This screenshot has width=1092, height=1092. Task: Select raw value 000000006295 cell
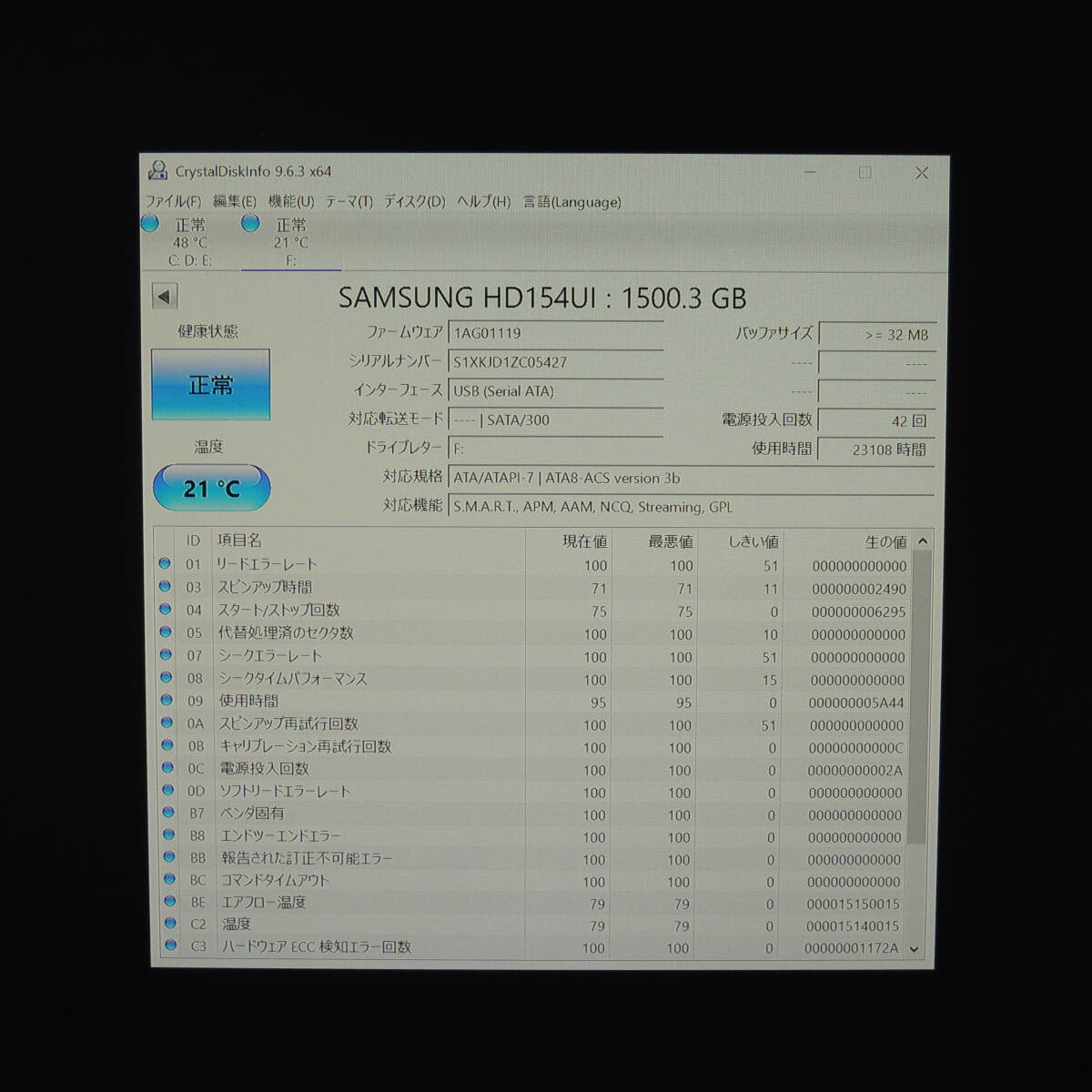(x=858, y=612)
